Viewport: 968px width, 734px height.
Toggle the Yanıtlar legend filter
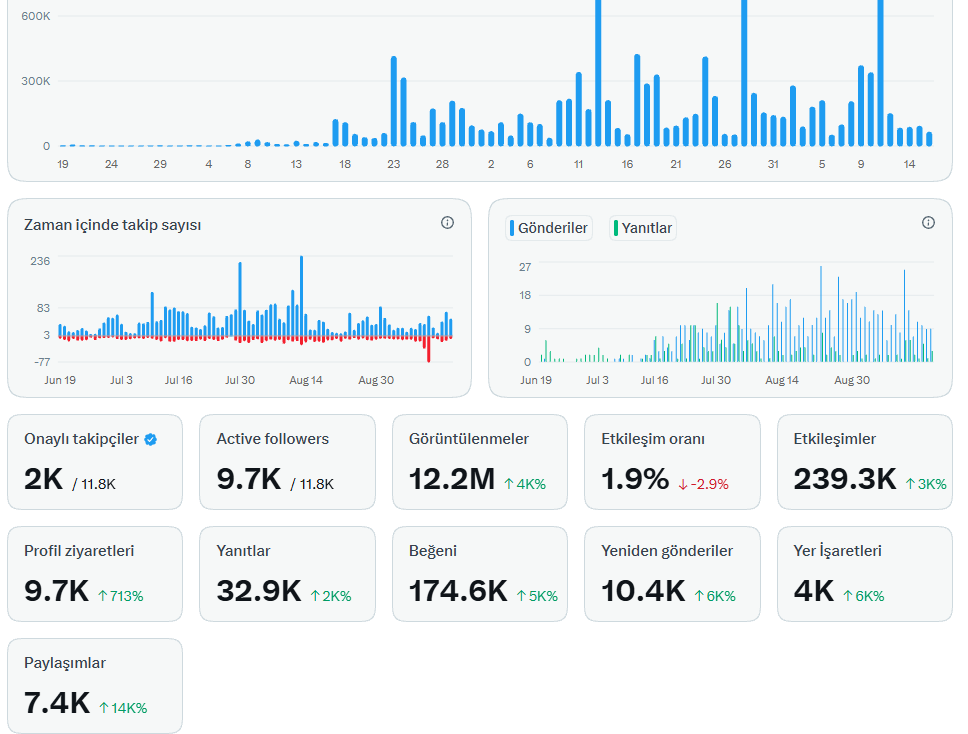tap(643, 228)
